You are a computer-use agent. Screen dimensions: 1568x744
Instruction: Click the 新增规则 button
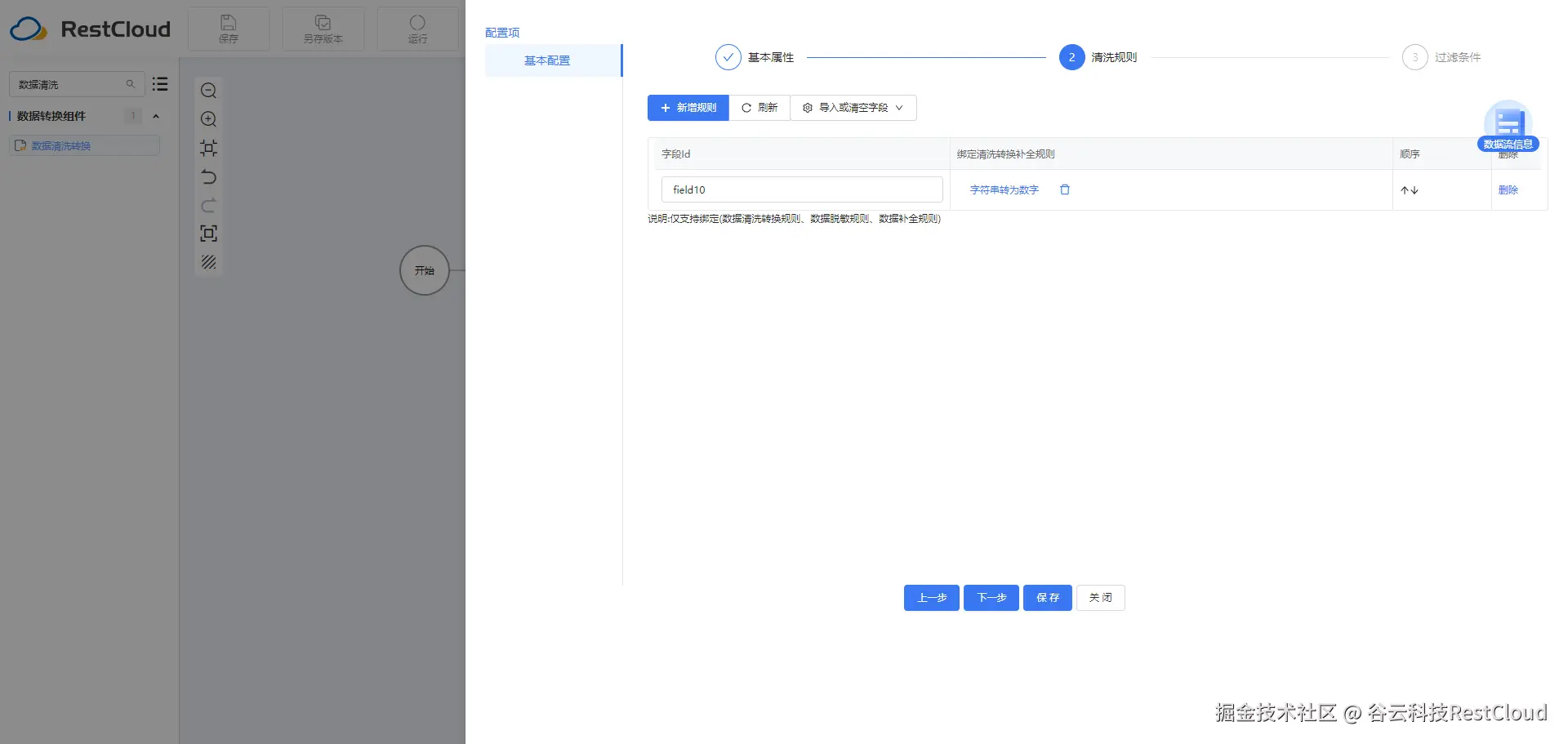tap(688, 108)
